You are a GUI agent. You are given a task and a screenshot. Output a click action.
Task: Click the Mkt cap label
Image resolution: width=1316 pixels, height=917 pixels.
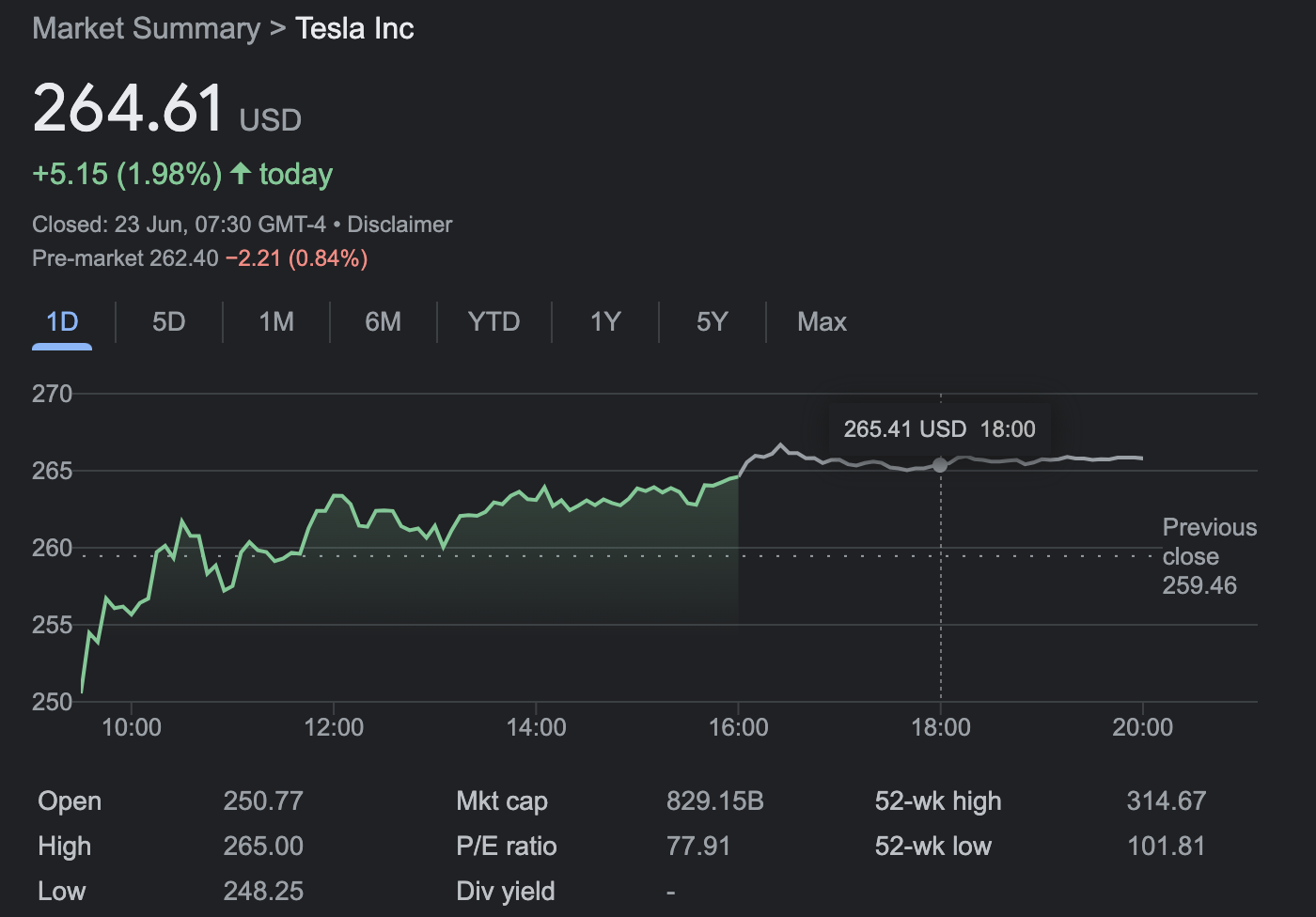502,801
